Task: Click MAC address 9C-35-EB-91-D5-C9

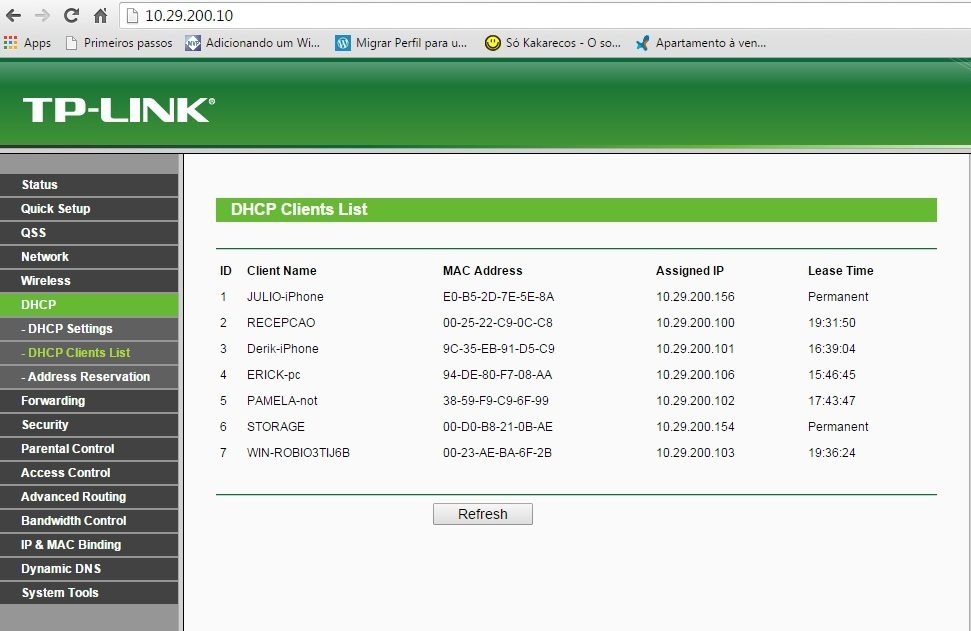Action: pyautogui.click(x=499, y=349)
